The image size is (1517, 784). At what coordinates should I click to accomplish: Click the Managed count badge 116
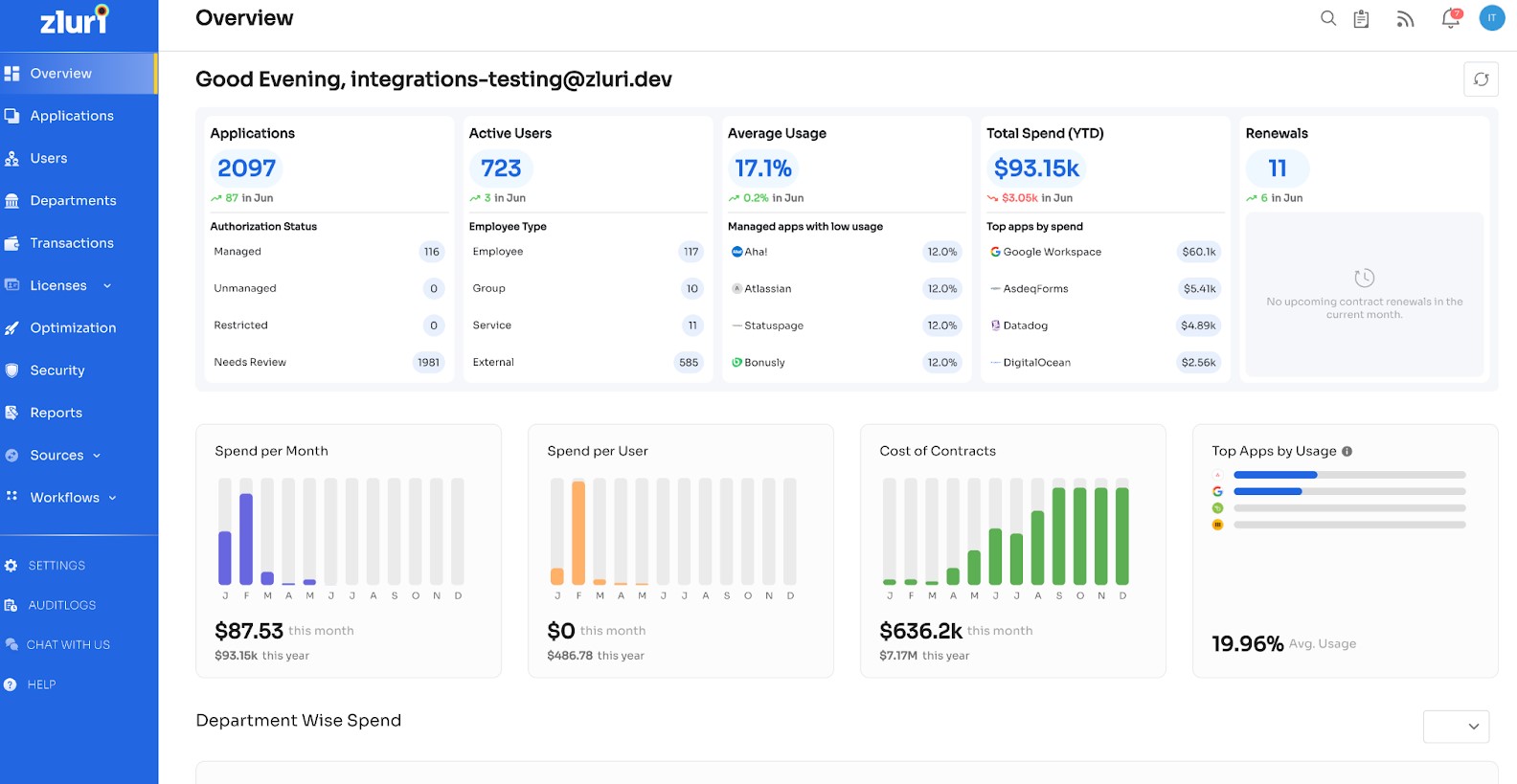pos(432,252)
